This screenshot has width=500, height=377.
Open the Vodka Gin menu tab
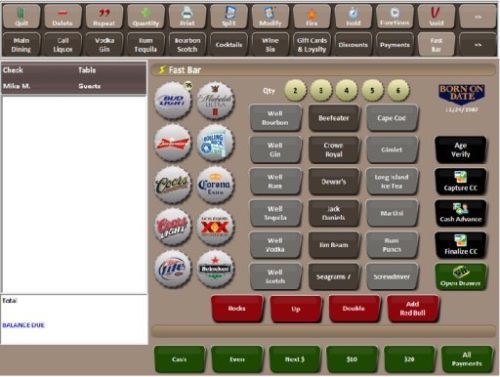[x=104, y=44]
